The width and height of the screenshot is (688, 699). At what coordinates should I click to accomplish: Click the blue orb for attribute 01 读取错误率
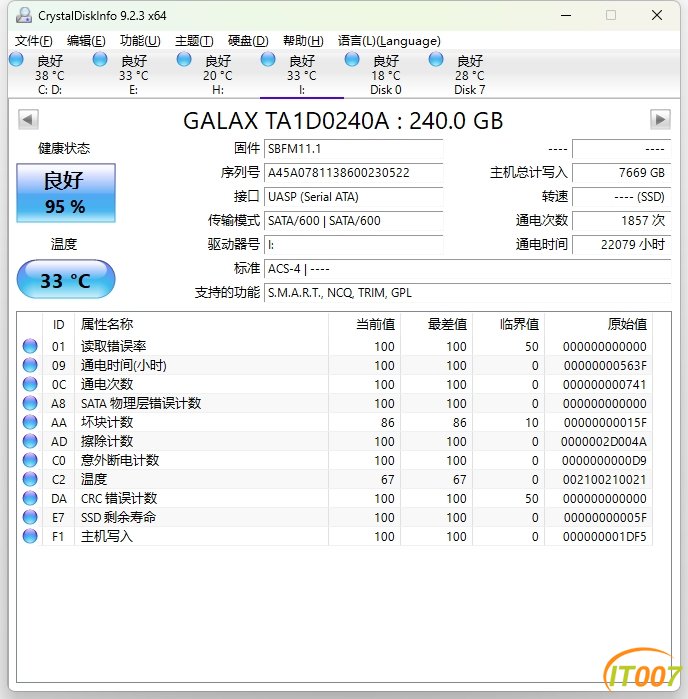pos(30,346)
